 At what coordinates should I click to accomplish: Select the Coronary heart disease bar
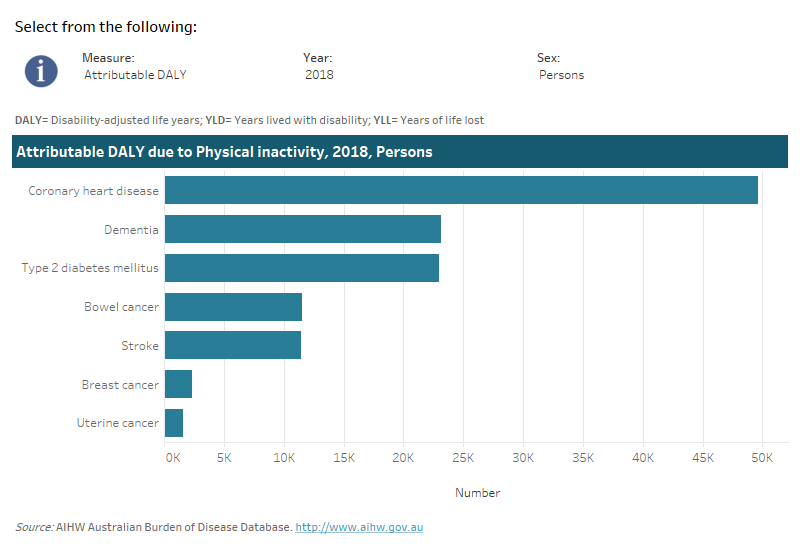pyautogui.click(x=461, y=190)
